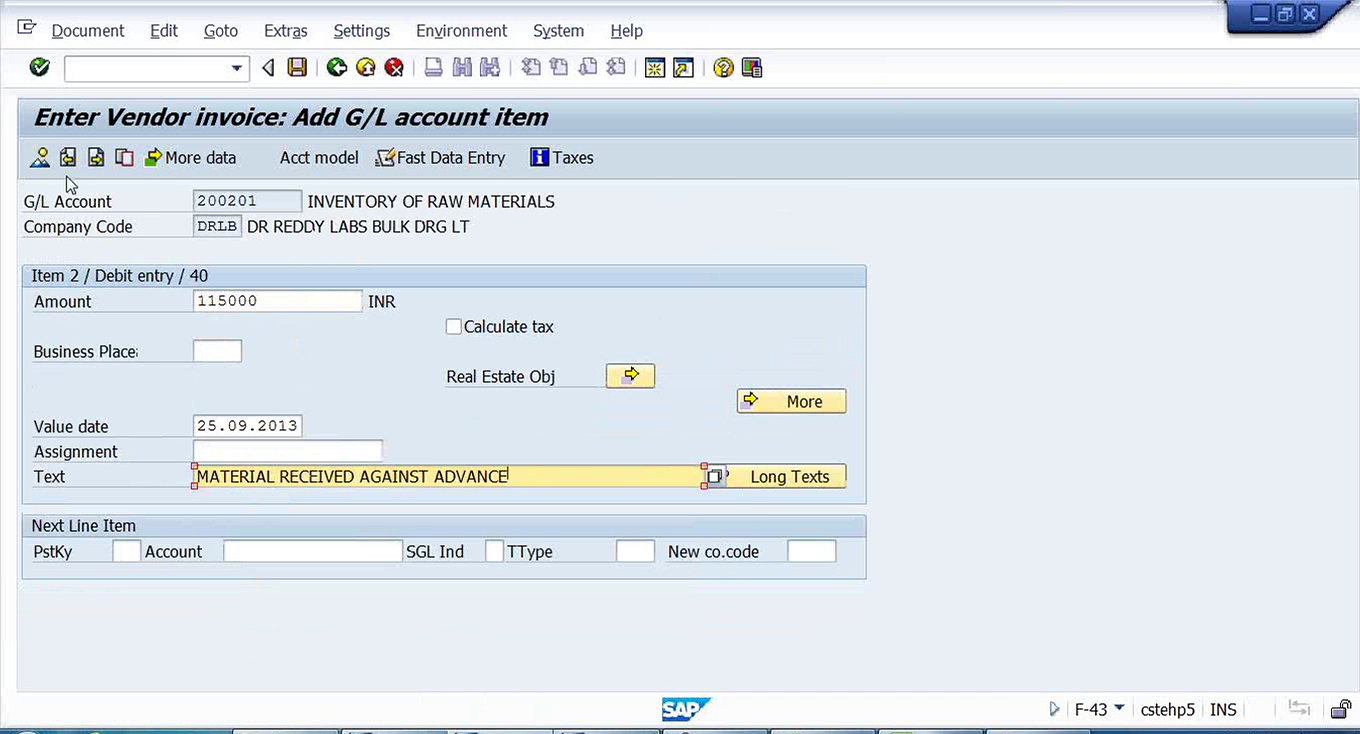
Task: Open the Document menu
Action: click(x=88, y=30)
